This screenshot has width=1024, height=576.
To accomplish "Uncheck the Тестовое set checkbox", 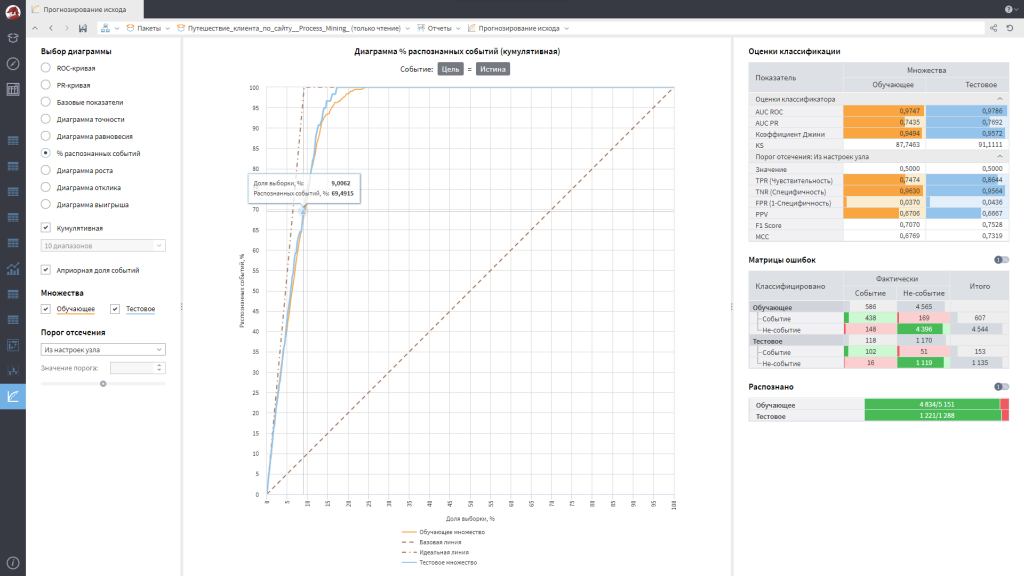I will click(x=115, y=308).
